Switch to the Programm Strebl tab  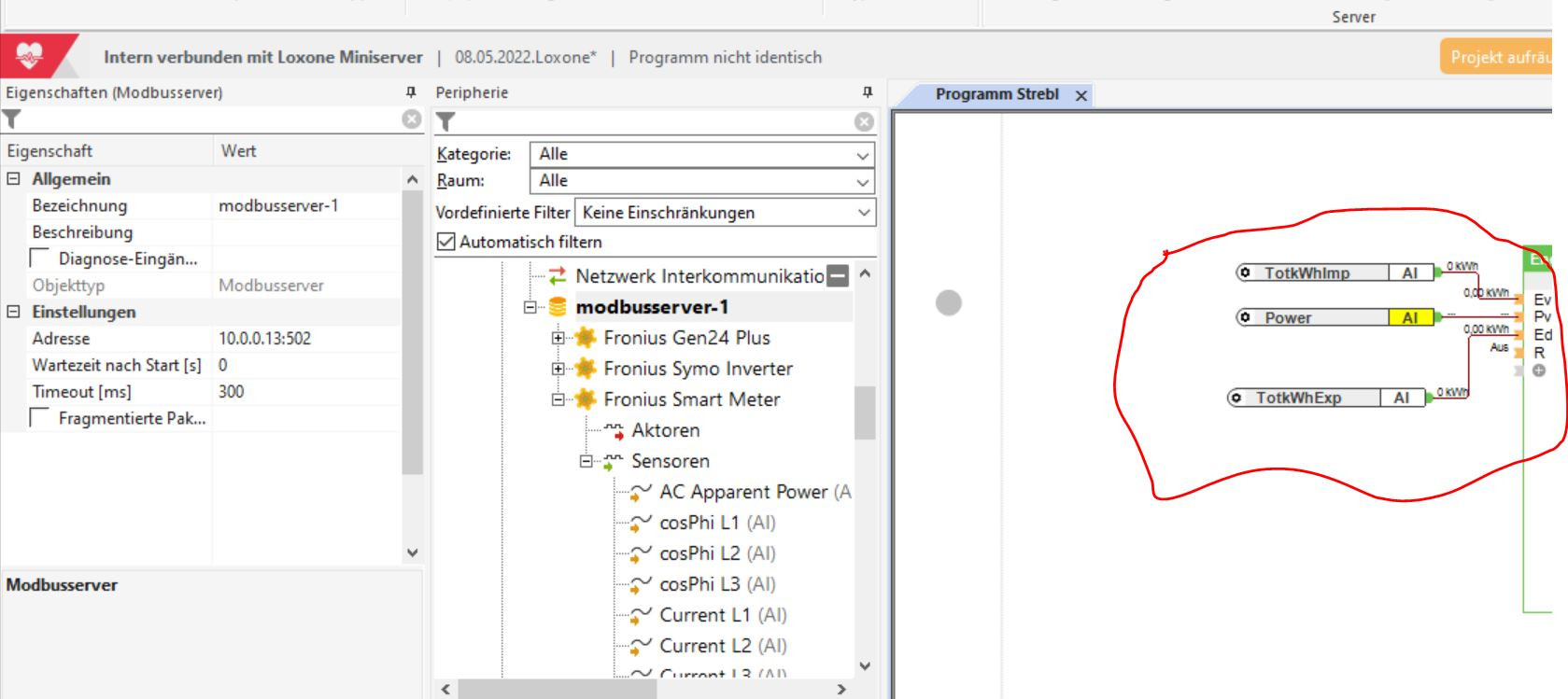pos(996,94)
